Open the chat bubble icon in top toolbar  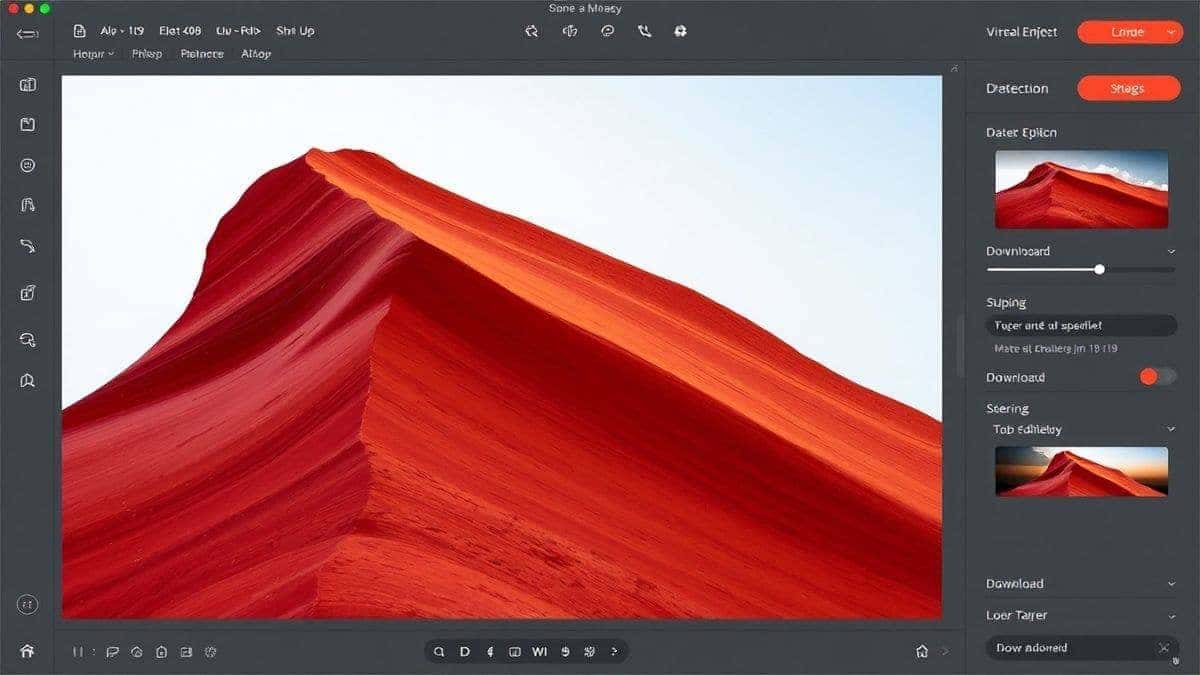[607, 31]
